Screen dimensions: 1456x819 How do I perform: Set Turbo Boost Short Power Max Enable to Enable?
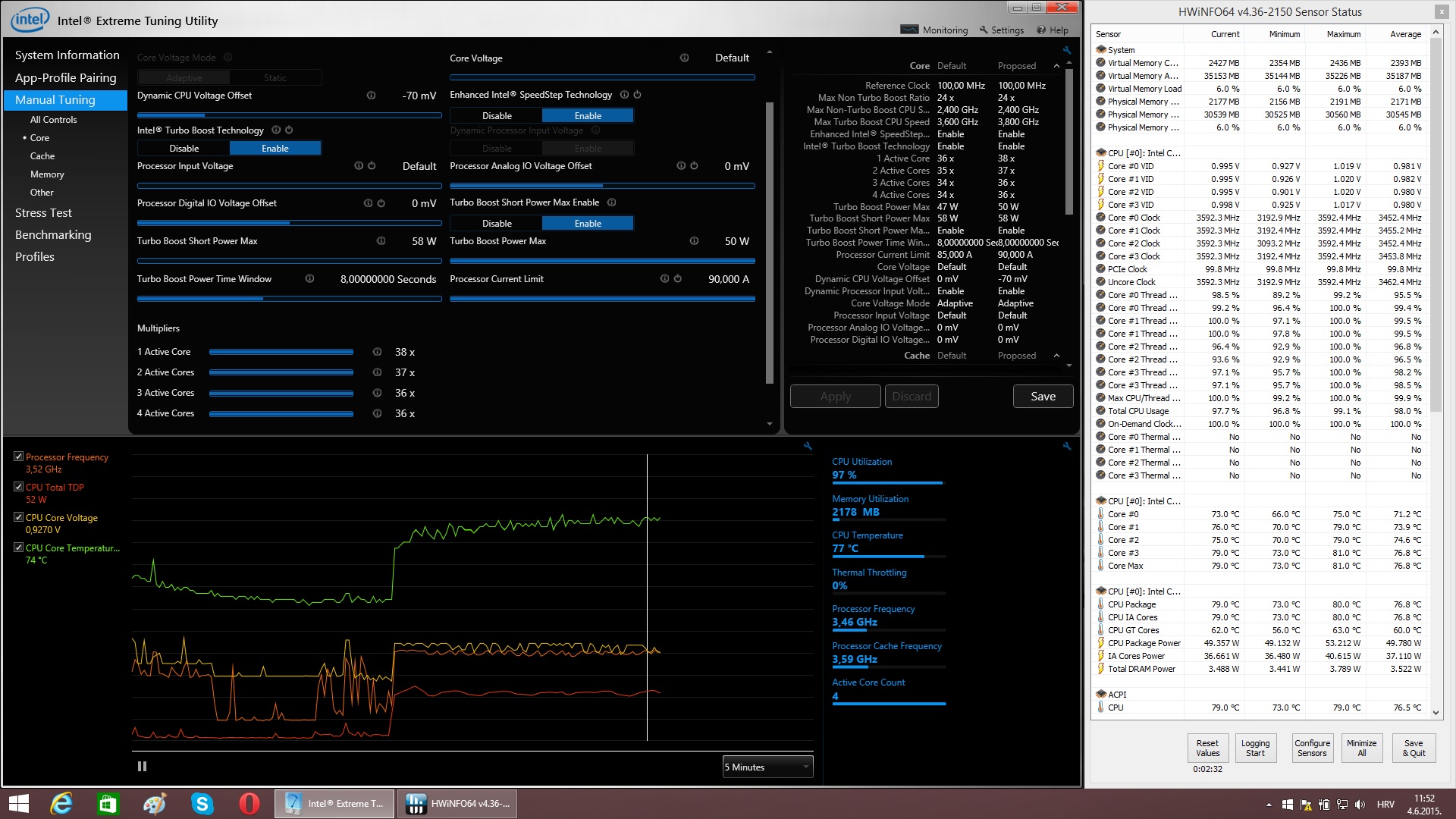(x=588, y=224)
